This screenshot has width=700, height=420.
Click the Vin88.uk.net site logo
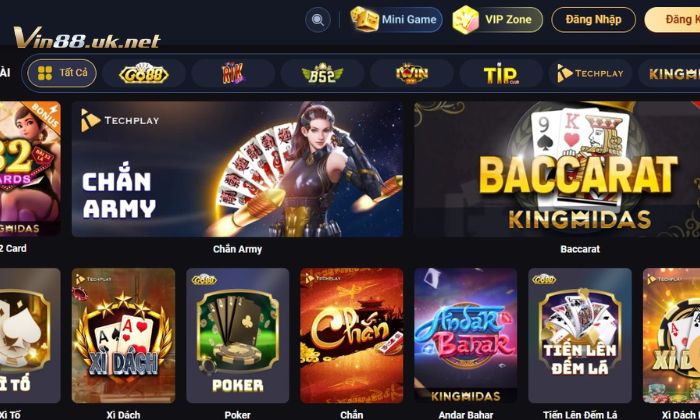[x=87, y=37]
